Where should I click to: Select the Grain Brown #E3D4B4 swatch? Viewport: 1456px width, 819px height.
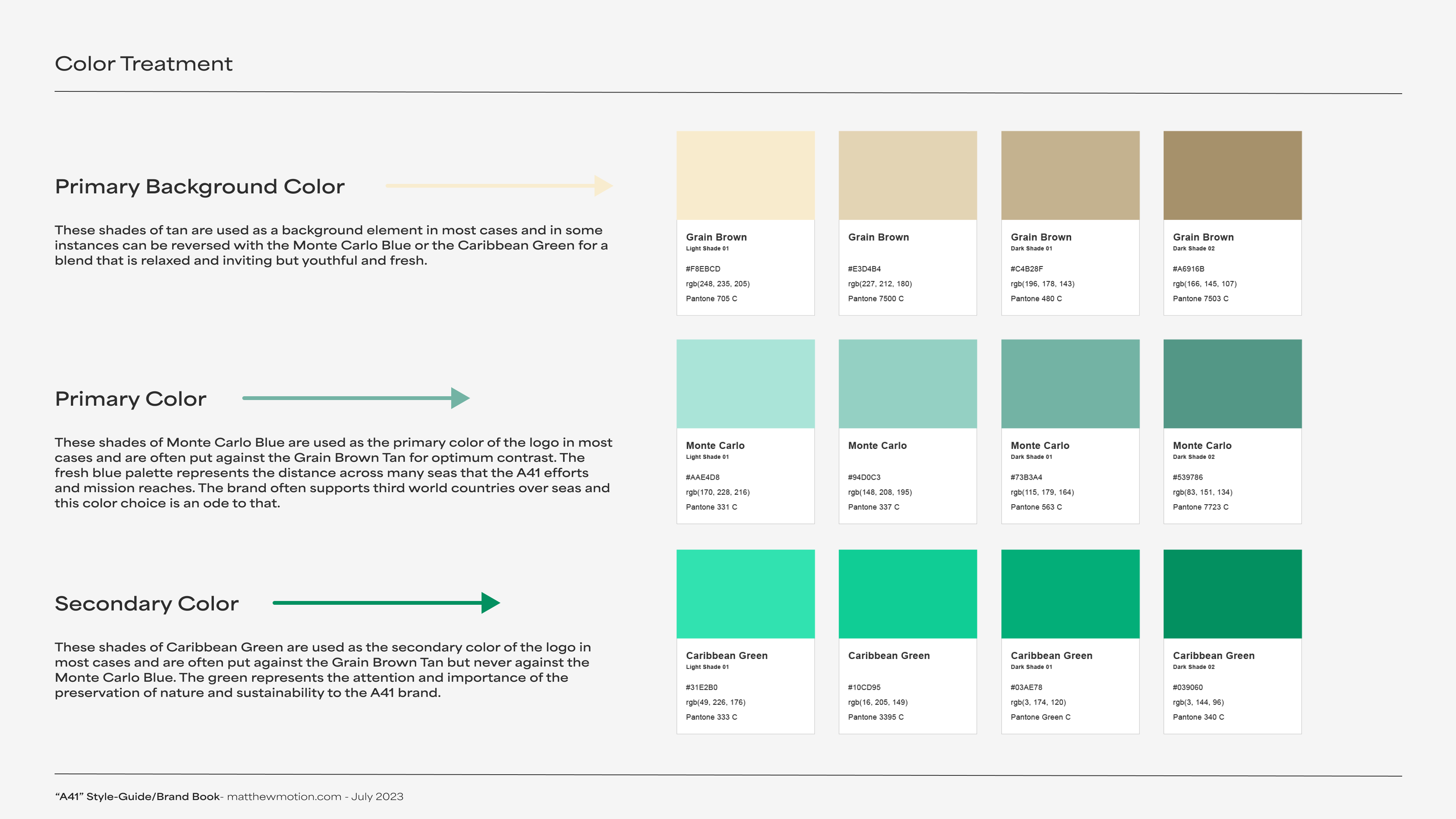click(x=907, y=175)
